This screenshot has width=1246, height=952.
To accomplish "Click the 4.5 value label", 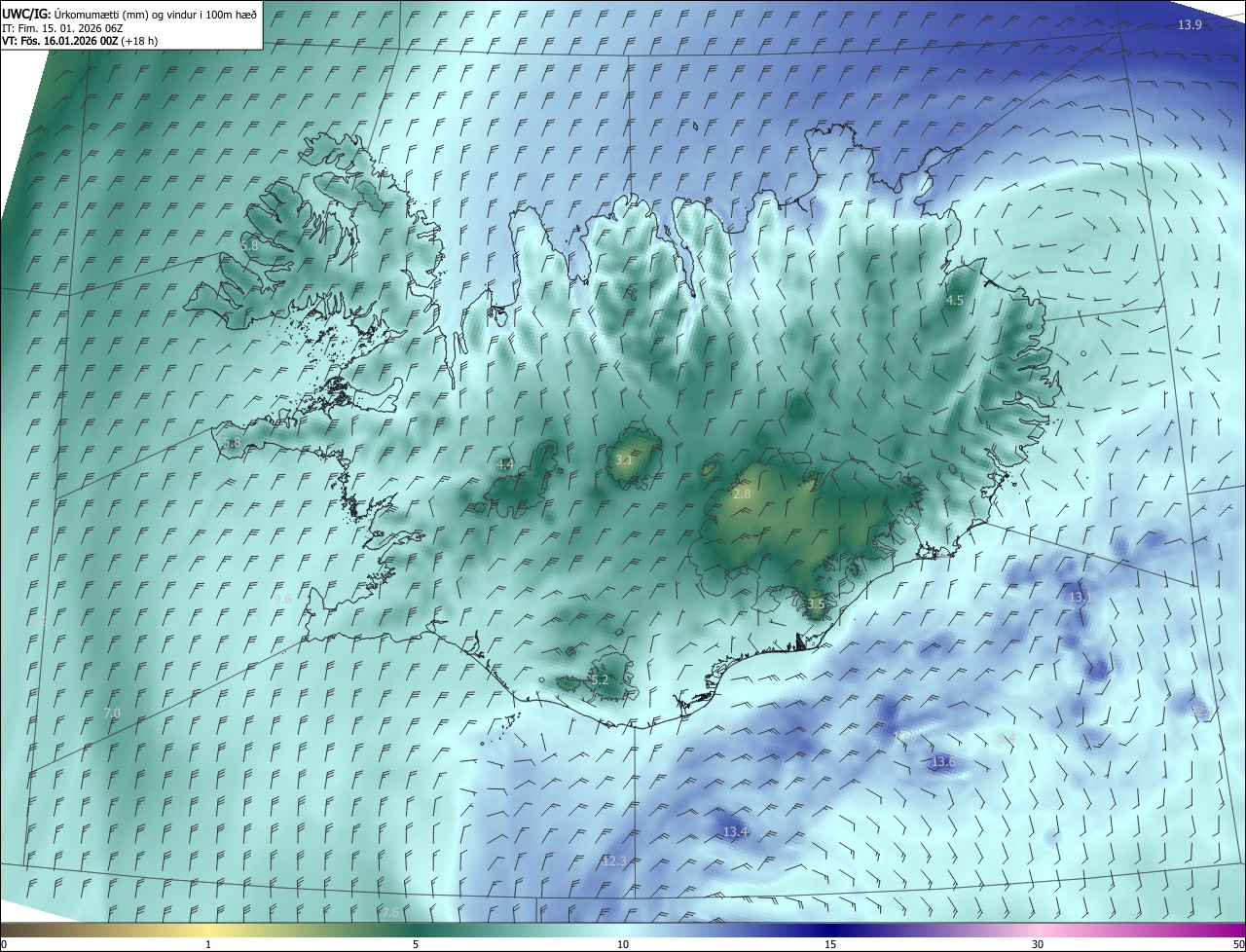I will tap(954, 301).
